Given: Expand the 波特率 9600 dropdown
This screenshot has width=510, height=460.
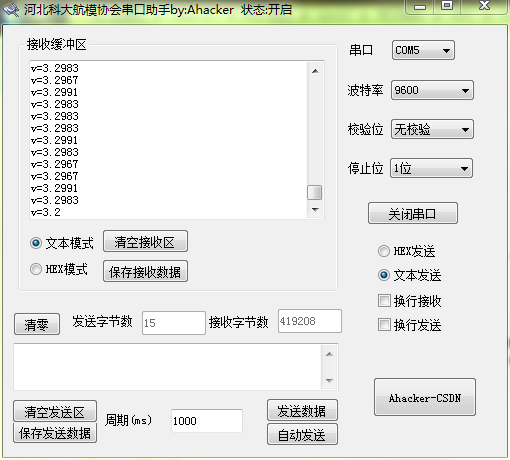Looking at the screenshot, I should [432, 90].
